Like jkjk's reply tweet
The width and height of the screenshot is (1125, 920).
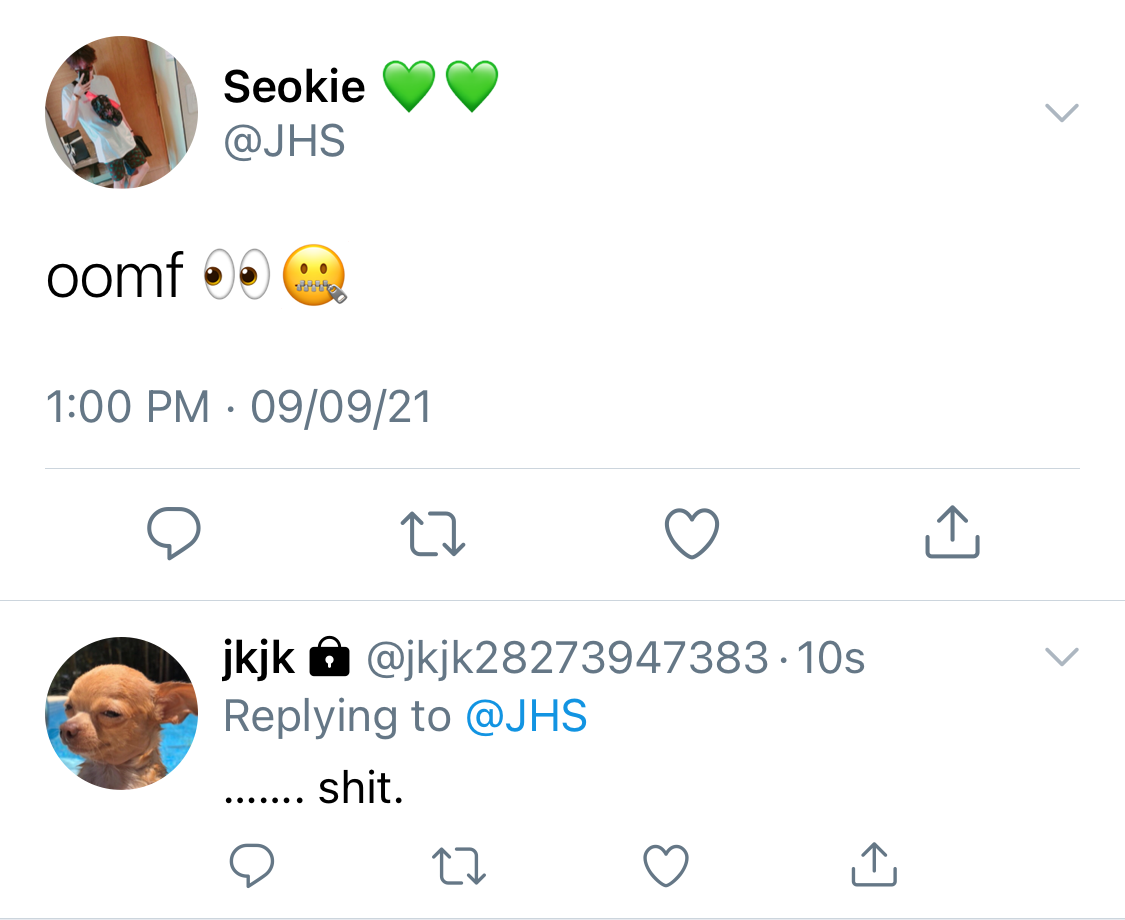[666, 865]
